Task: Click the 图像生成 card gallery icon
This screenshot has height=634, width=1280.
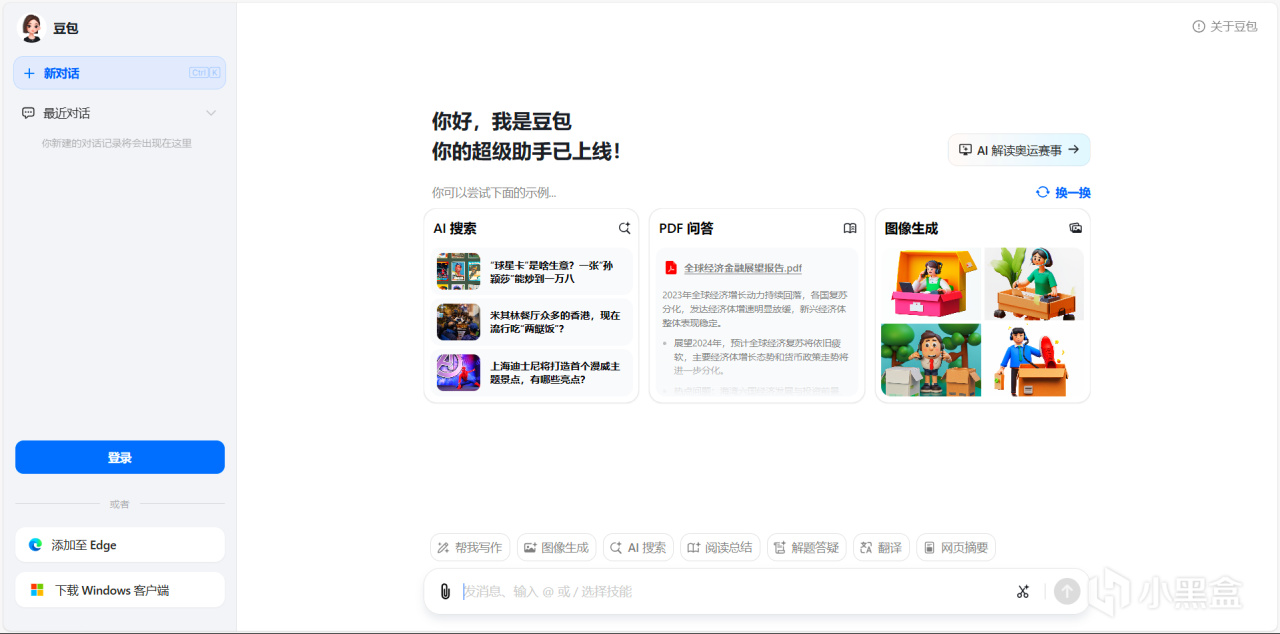Action: 1076,228
